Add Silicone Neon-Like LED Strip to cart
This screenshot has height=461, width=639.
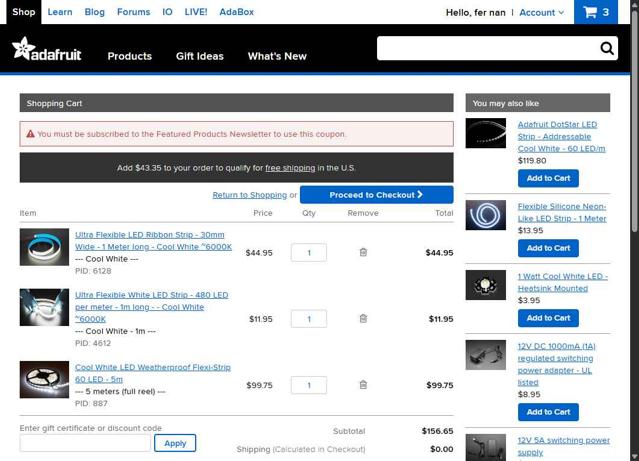548,248
